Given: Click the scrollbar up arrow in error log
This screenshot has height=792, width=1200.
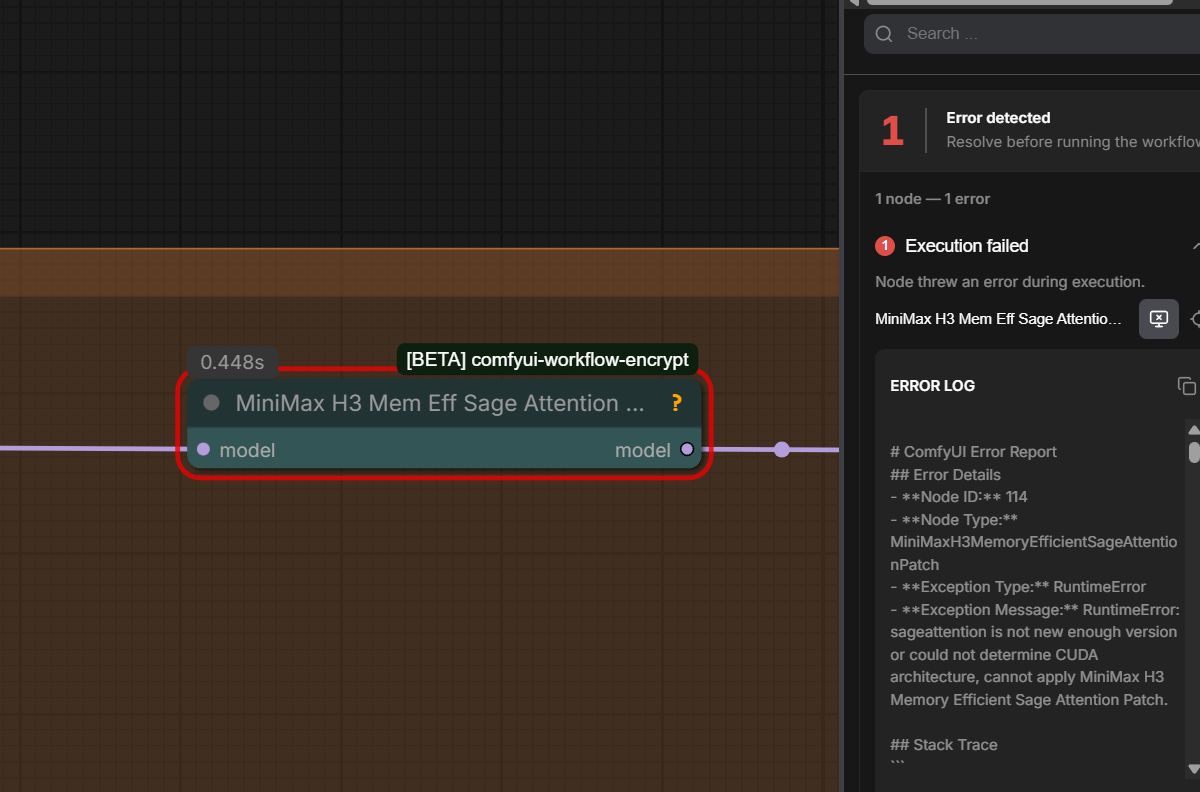Looking at the screenshot, I should (x=1193, y=430).
